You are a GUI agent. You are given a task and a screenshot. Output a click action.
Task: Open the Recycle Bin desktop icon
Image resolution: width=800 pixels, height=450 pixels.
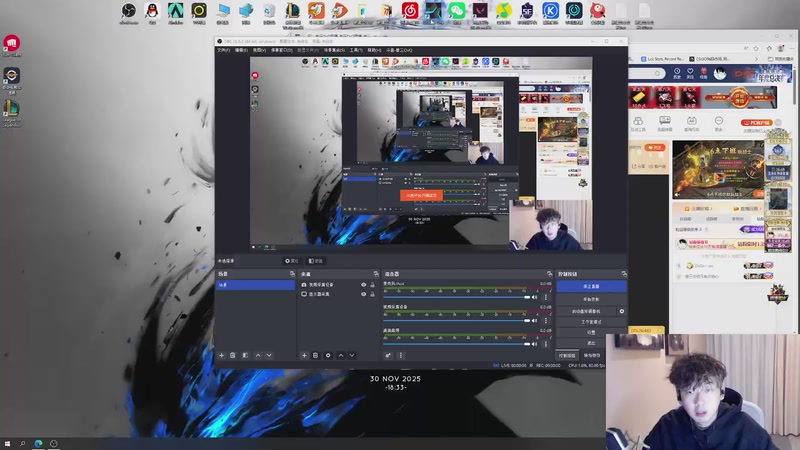click(x=269, y=11)
